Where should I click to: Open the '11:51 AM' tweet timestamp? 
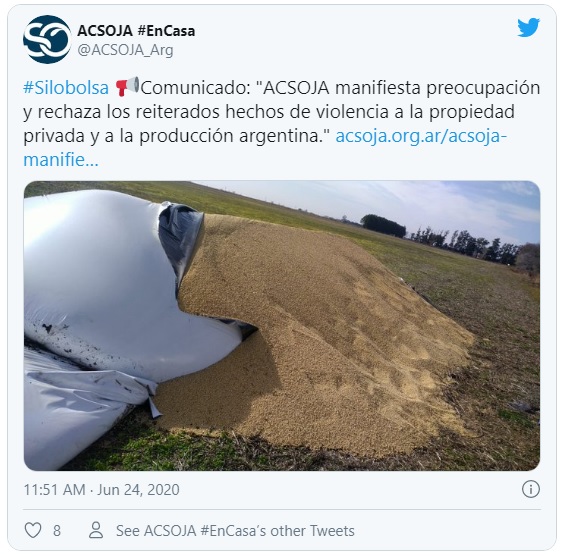click(55, 489)
